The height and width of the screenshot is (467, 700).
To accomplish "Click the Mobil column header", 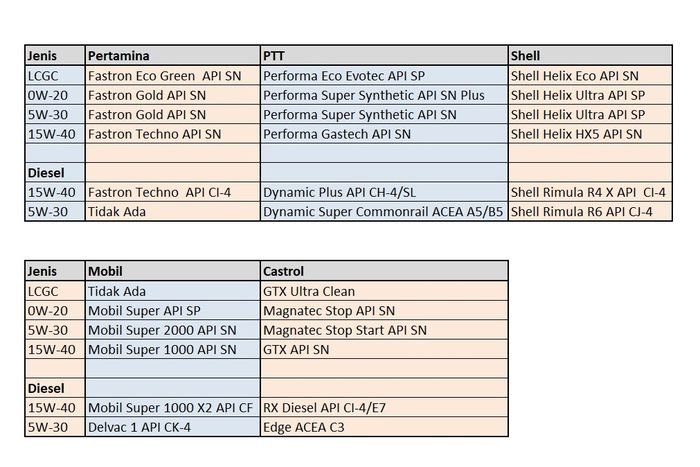I will tap(170, 271).
